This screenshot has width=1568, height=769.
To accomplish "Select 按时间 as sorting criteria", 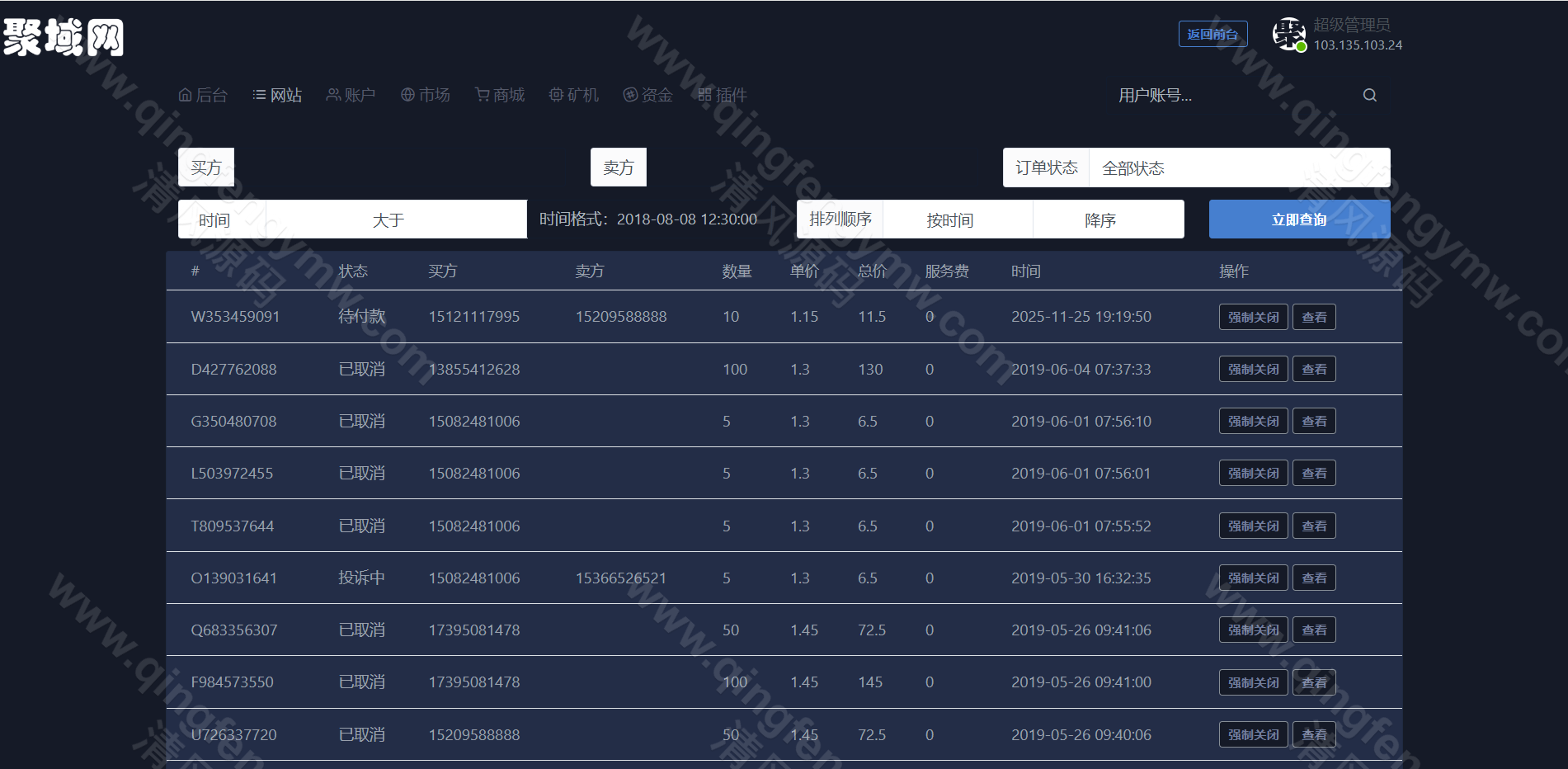I will click(x=949, y=219).
